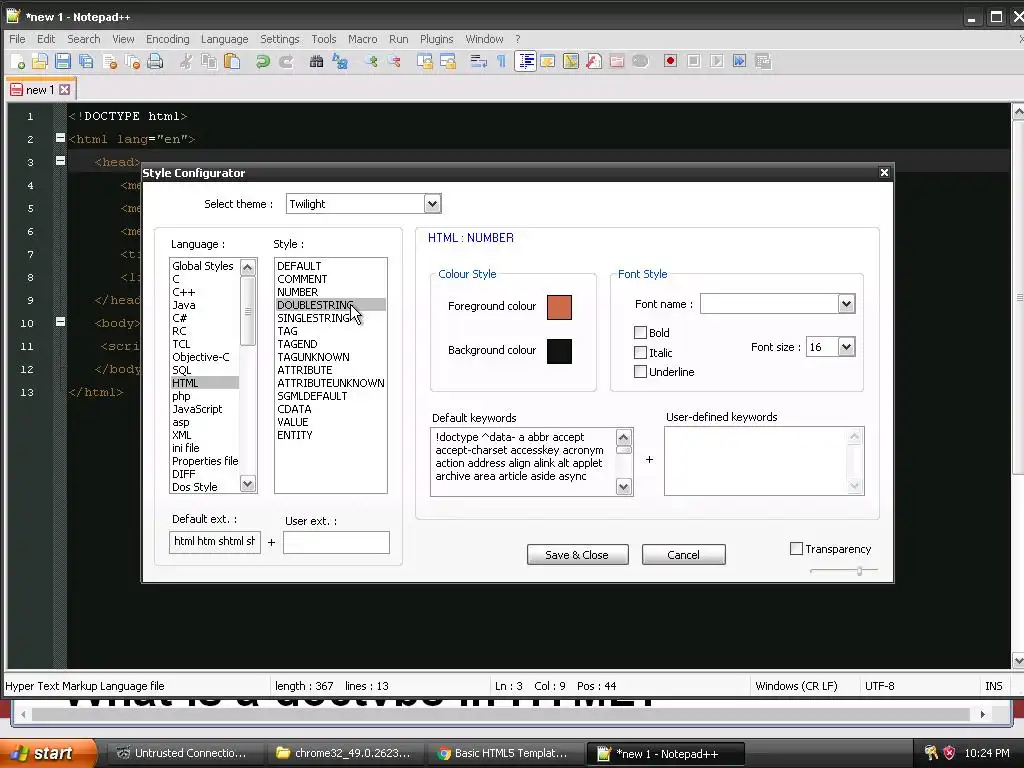Open the File menu

pos(17,39)
